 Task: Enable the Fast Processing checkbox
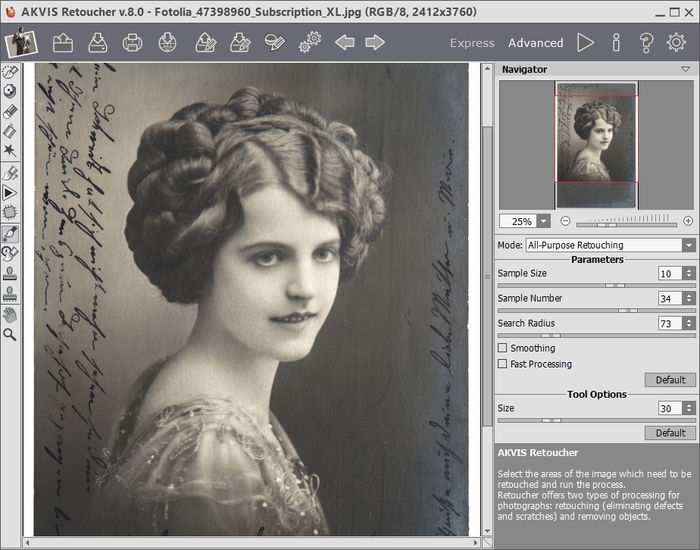[502, 364]
